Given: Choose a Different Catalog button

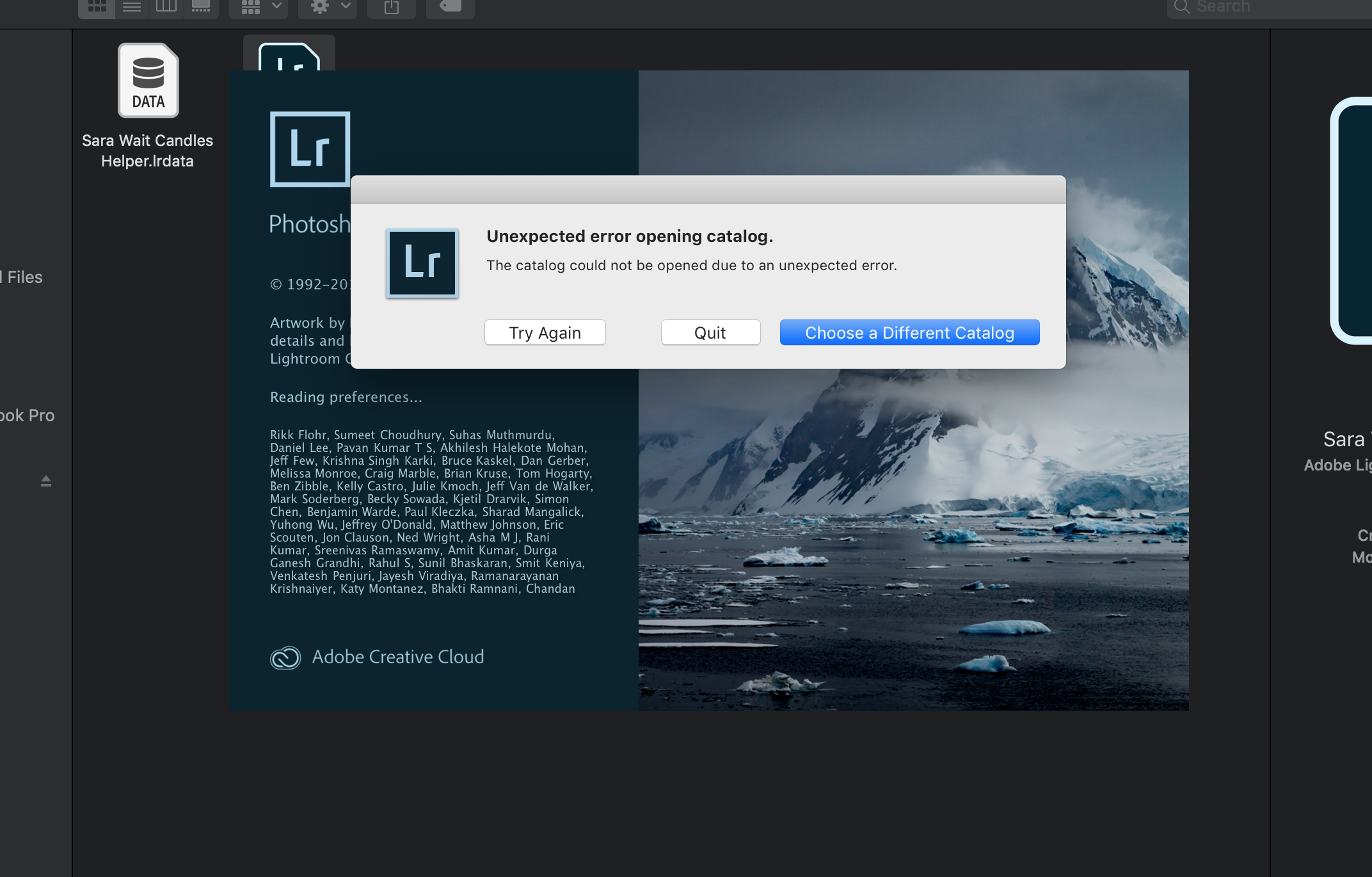Looking at the screenshot, I should click(x=909, y=332).
